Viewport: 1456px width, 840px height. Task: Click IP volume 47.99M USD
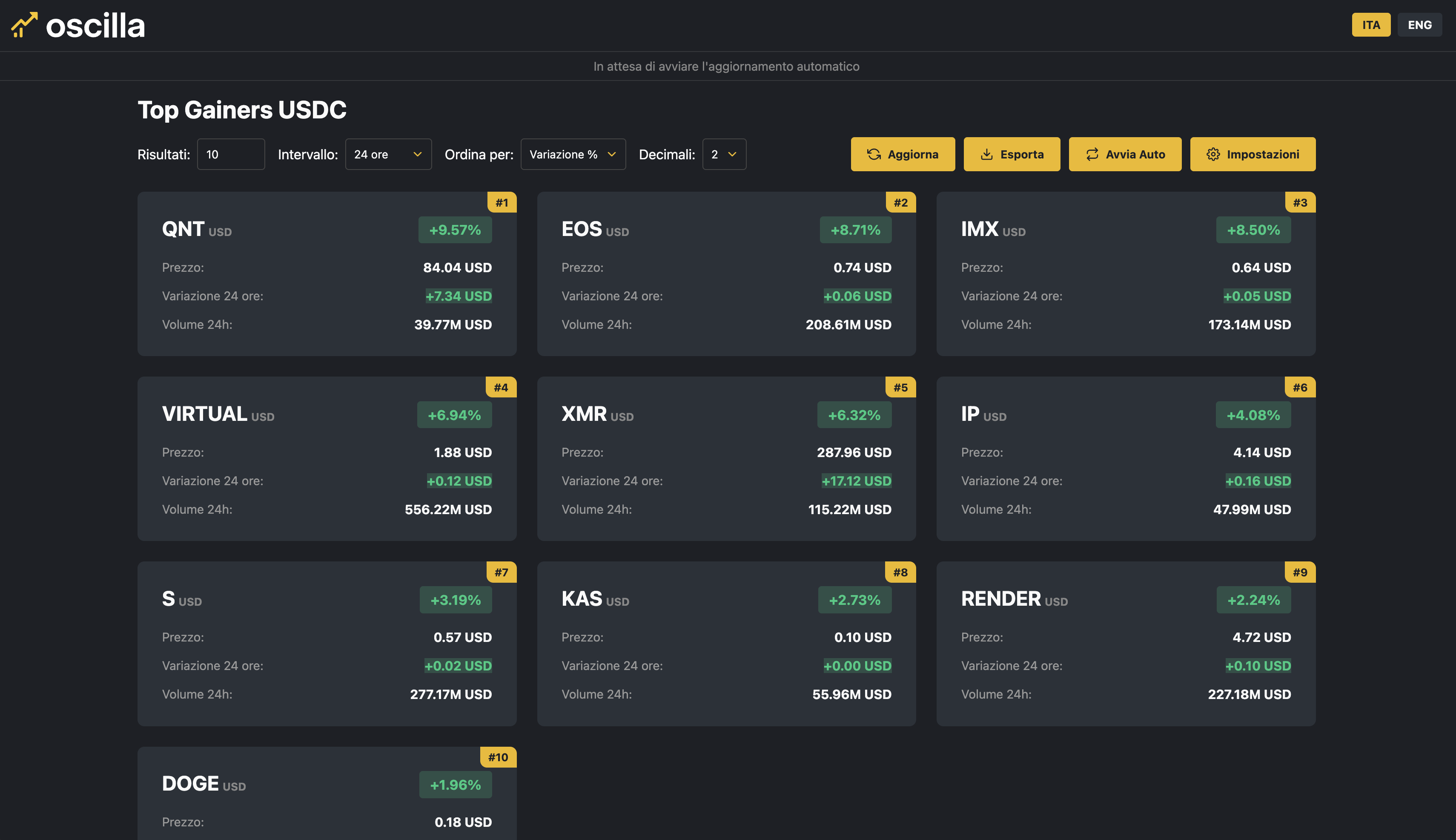[1252, 509]
